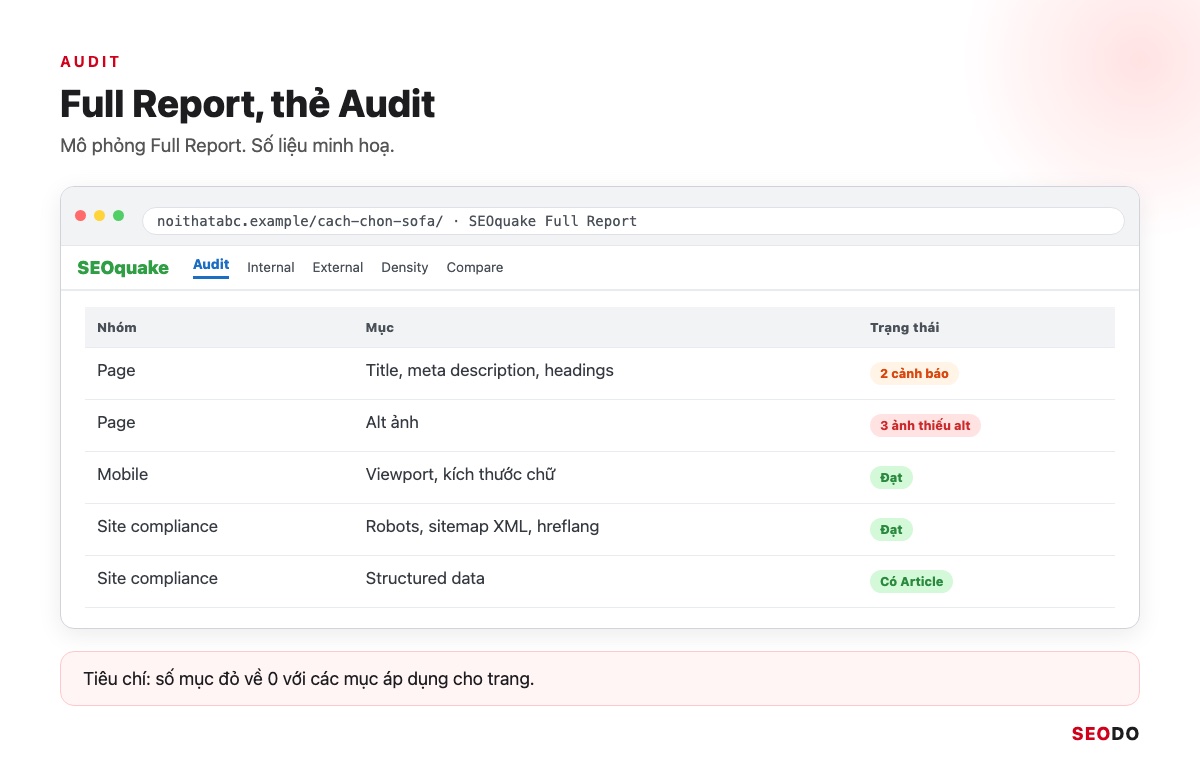This screenshot has height=766, width=1200.
Task: Click the '2 cảnh báo' status badge
Action: (x=914, y=373)
